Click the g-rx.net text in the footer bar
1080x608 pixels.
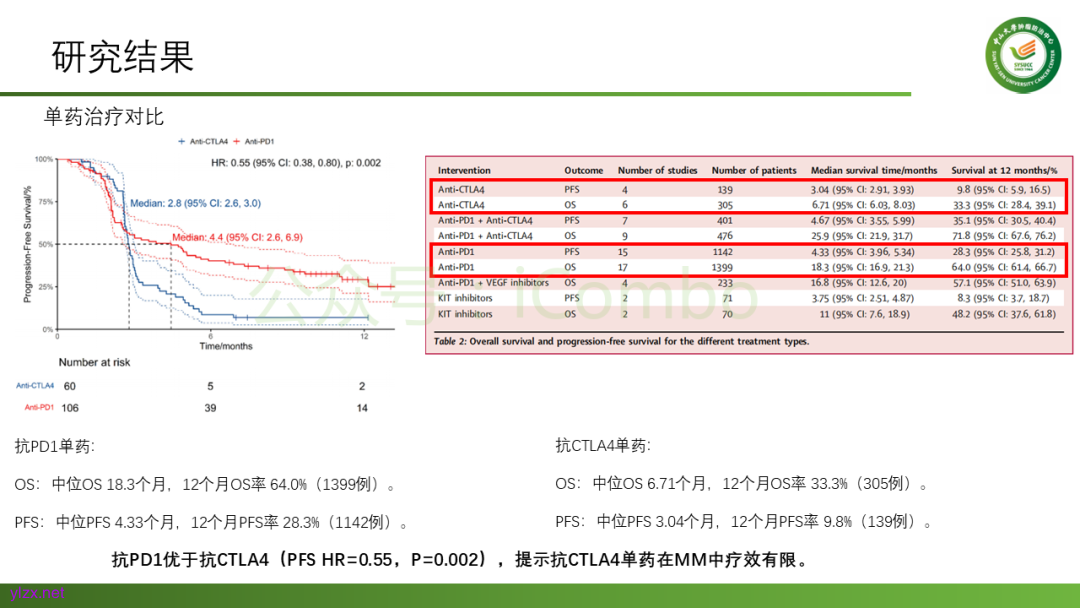click(38, 594)
